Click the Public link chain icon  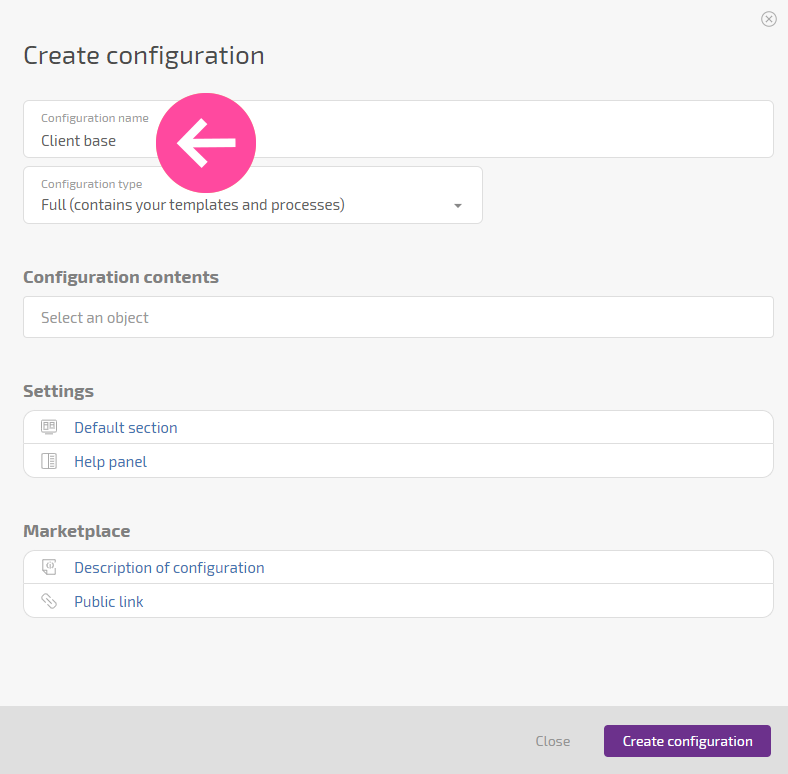coord(49,601)
